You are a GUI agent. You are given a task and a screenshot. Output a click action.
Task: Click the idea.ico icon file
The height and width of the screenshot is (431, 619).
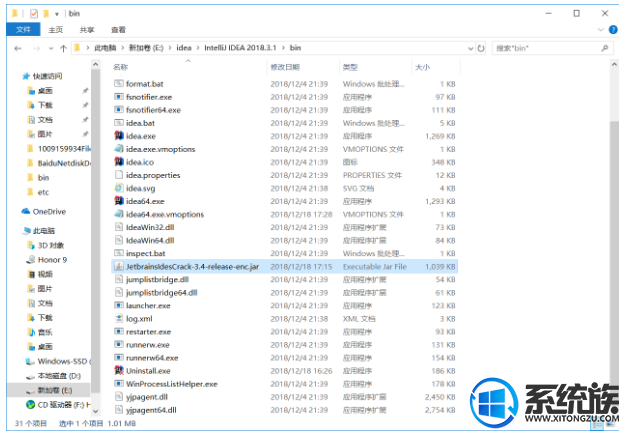119,162
